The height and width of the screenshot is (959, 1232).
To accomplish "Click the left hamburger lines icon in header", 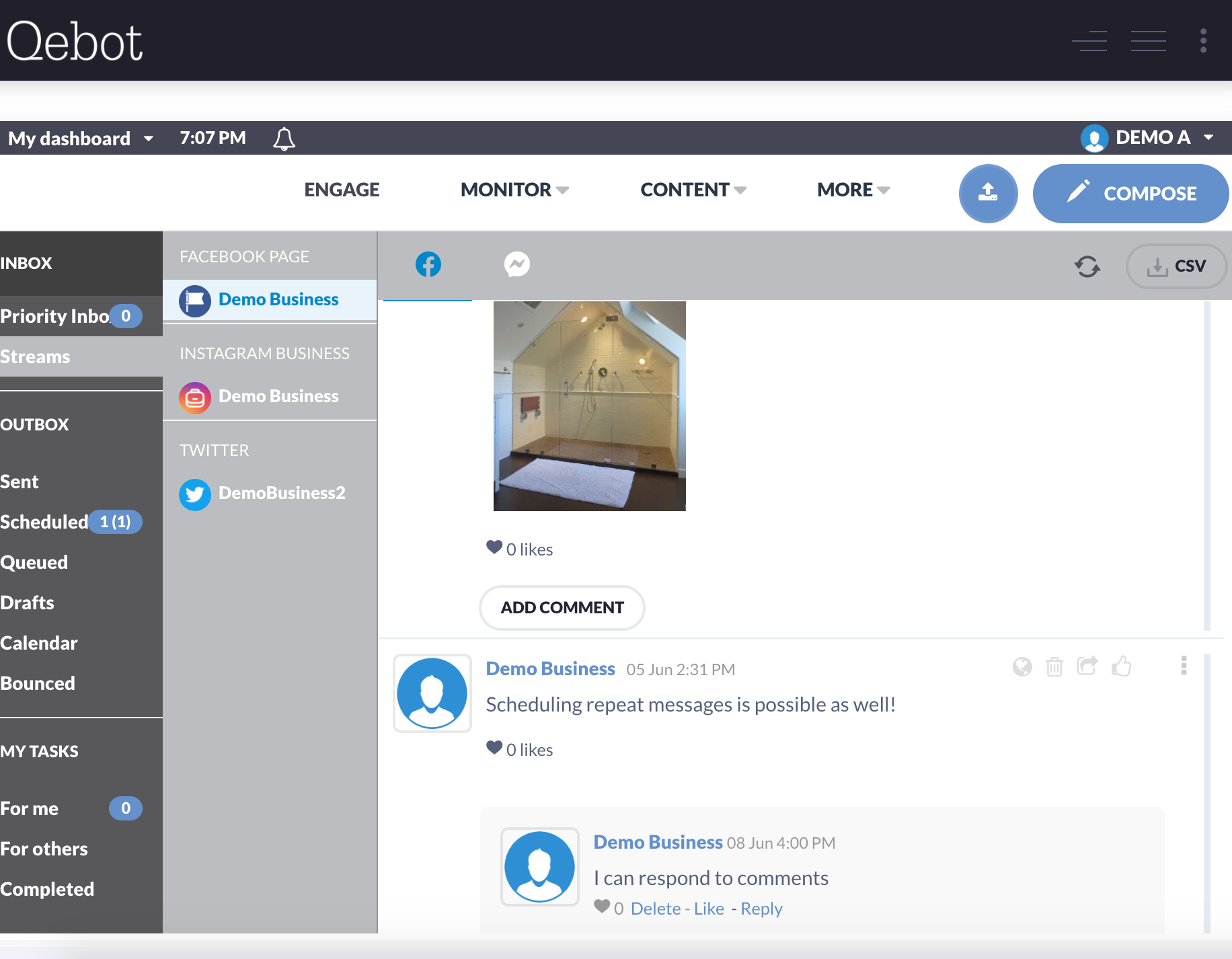I will (1089, 40).
